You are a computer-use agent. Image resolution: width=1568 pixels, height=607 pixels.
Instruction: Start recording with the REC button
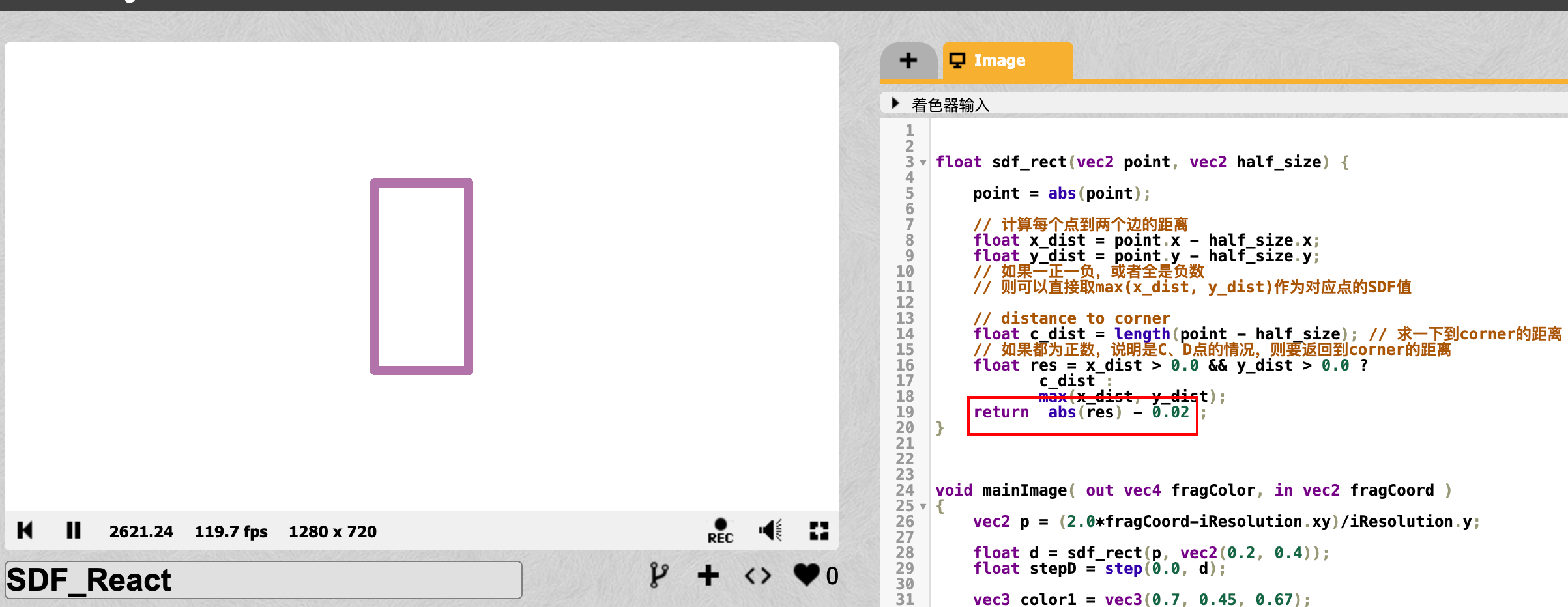point(720,531)
